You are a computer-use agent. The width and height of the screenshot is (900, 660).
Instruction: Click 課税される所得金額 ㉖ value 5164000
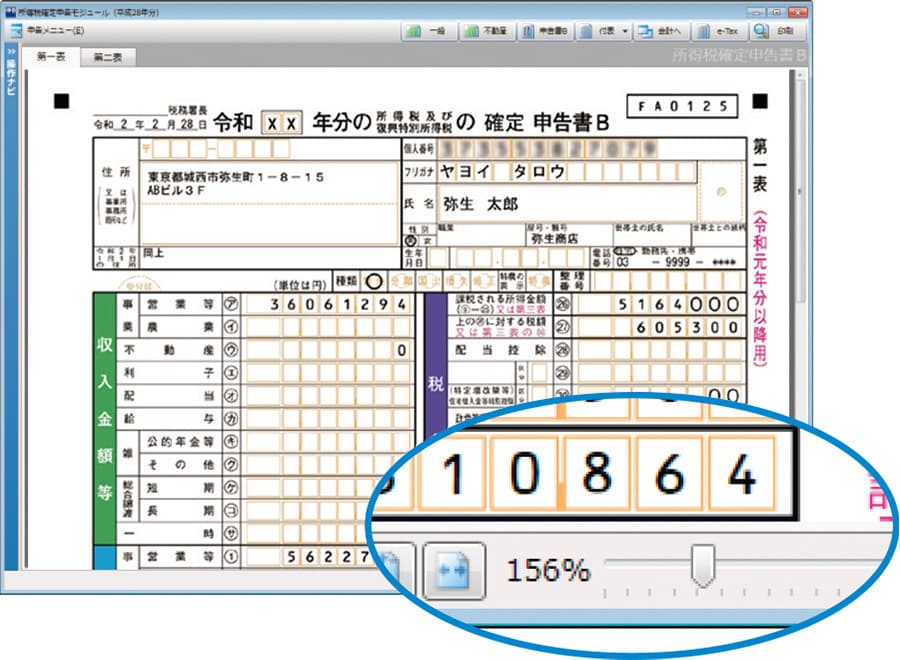tap(661, 304)
